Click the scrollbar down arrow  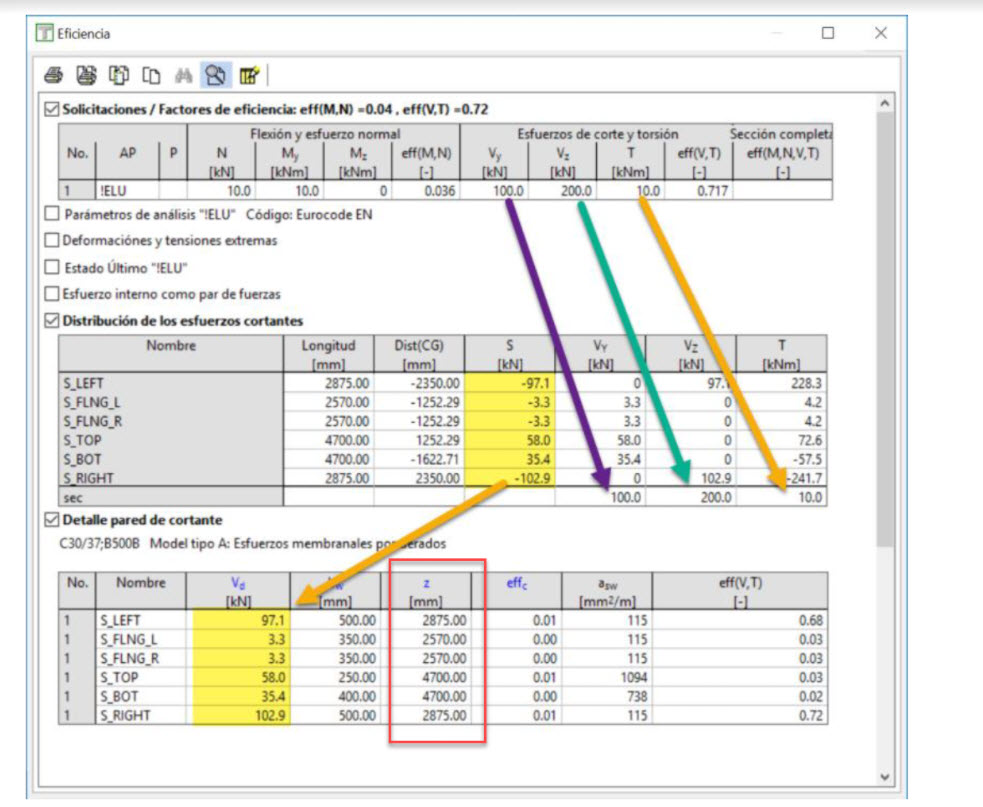[884, 776]
